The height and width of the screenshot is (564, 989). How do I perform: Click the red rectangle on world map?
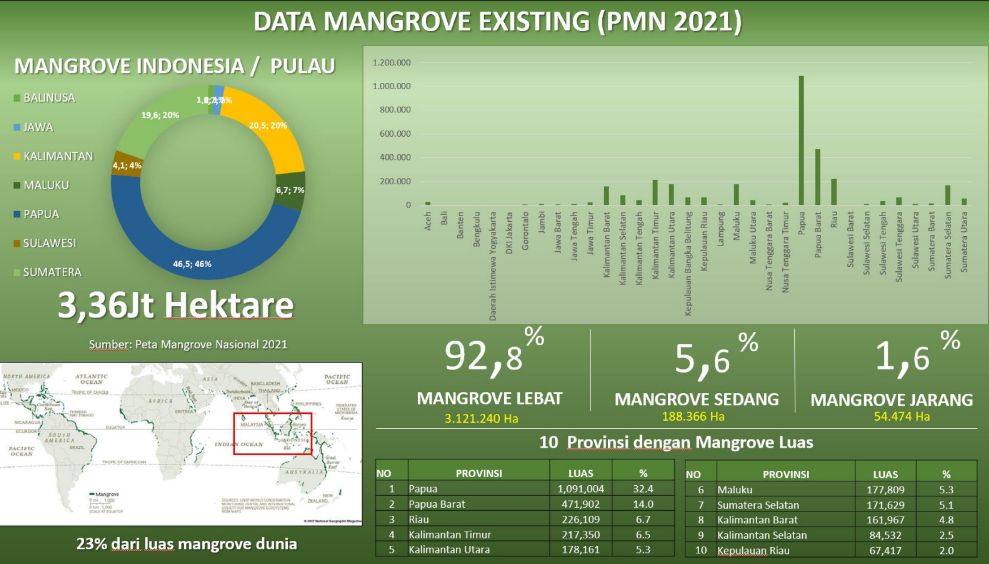(272, 433)
